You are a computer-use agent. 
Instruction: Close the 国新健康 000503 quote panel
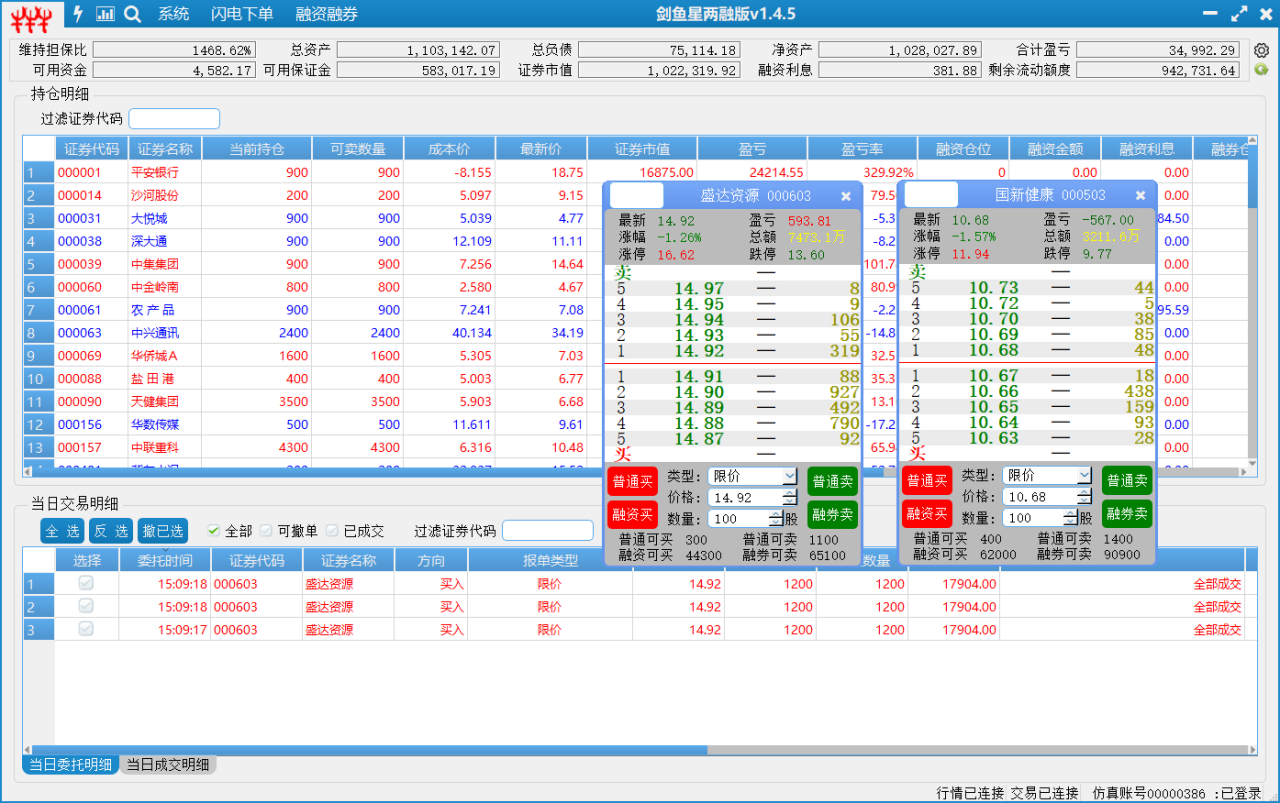pyautogui.click(x=1140, y=196)
